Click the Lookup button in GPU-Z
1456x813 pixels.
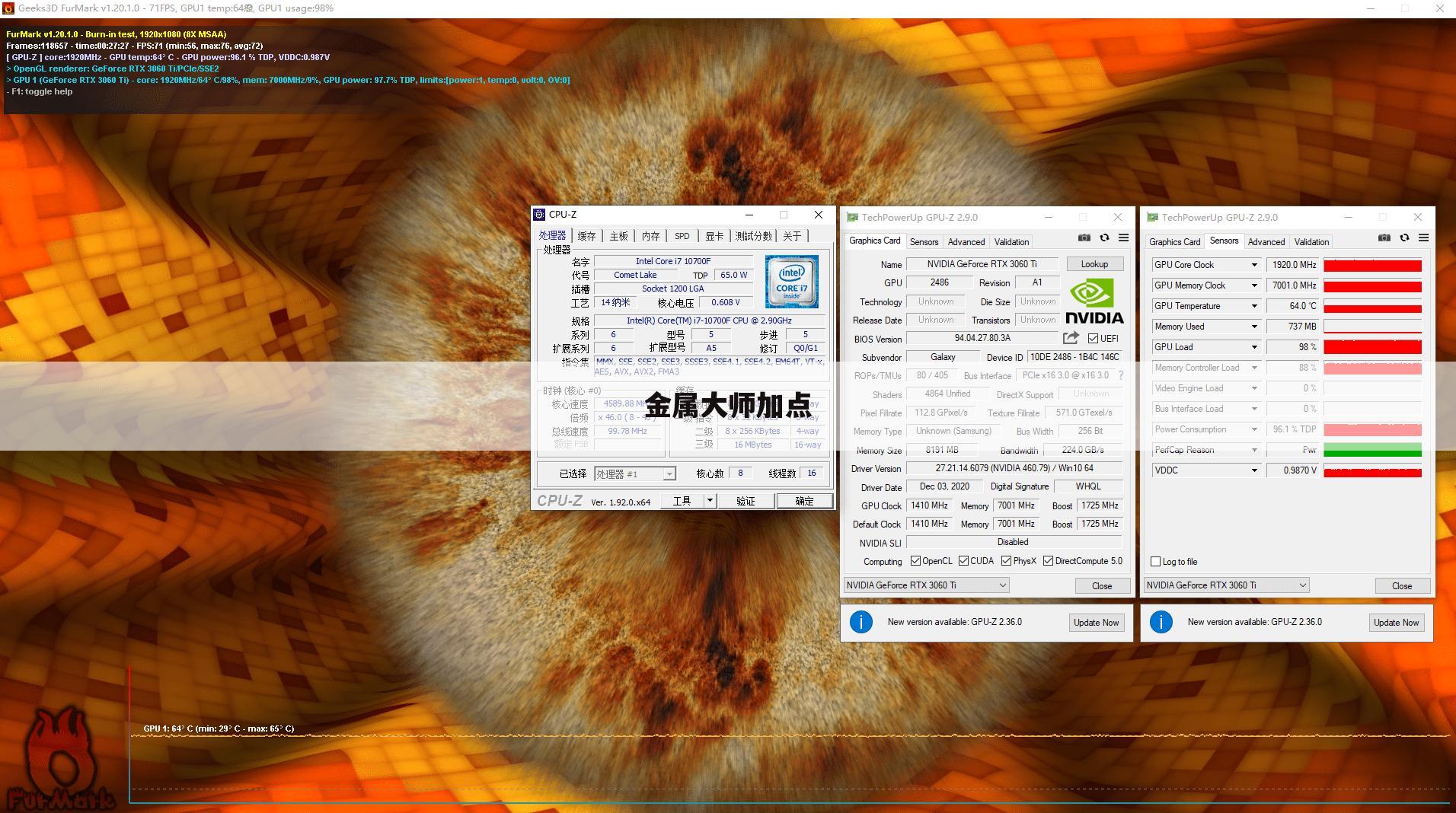(1094, 264)
